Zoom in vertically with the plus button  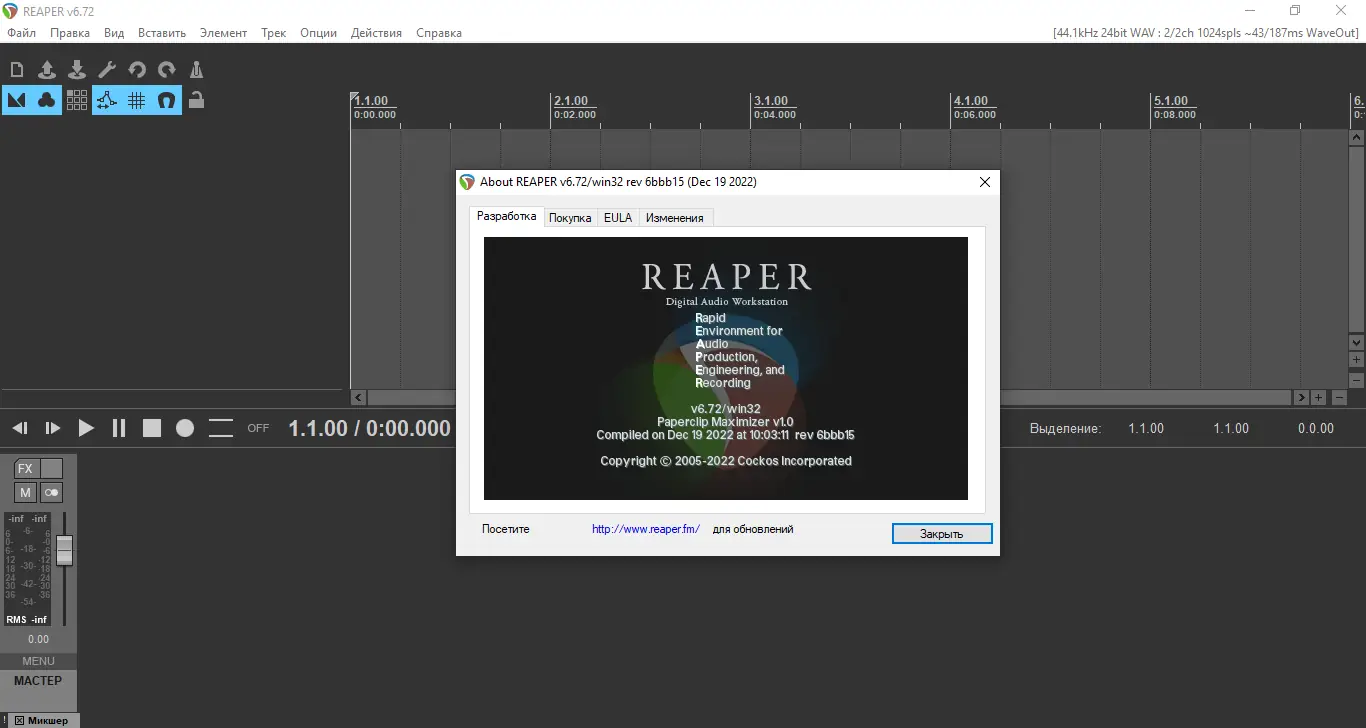point(1357,359)
